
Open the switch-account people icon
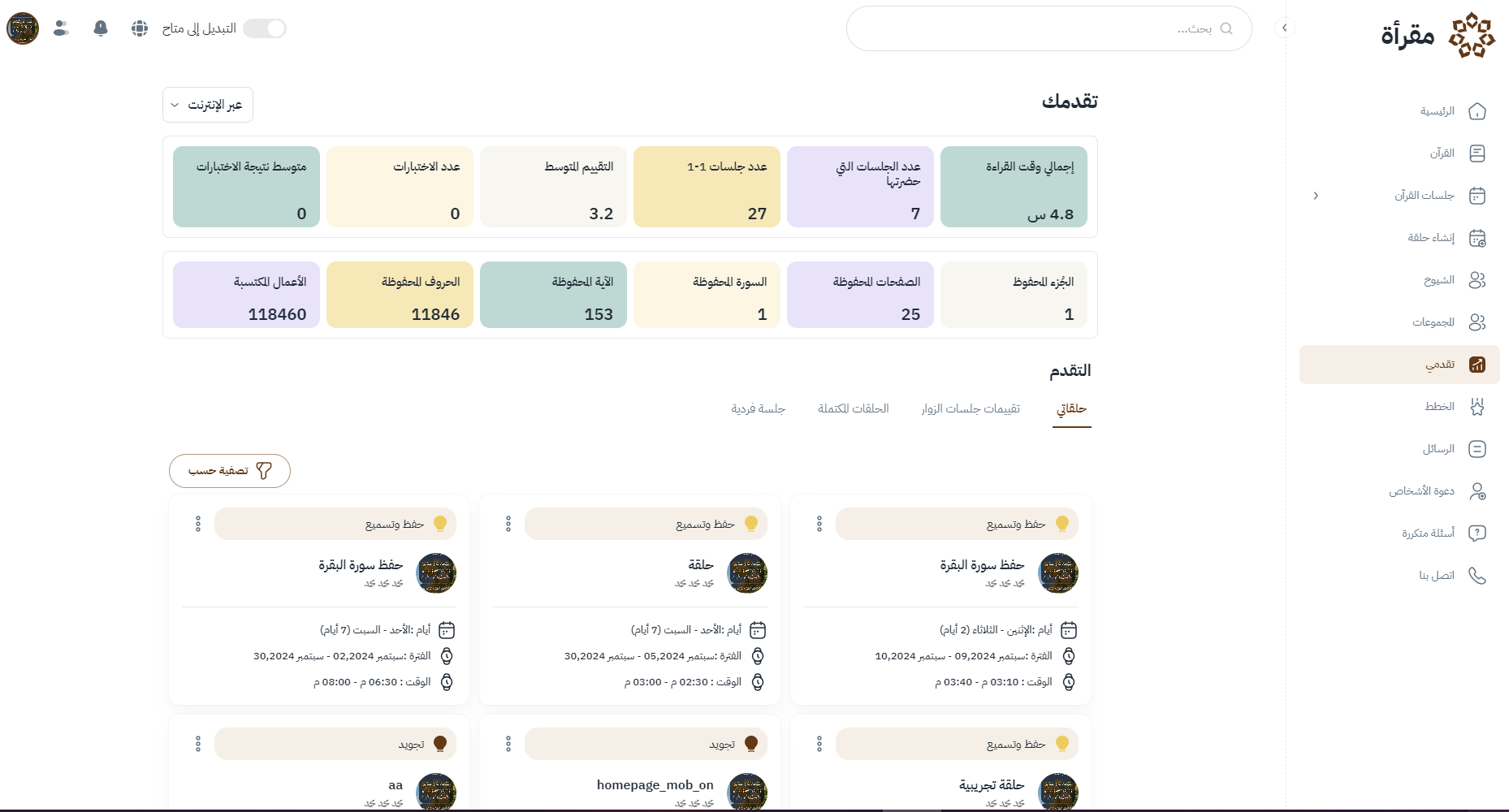click(x=61, y=28)
